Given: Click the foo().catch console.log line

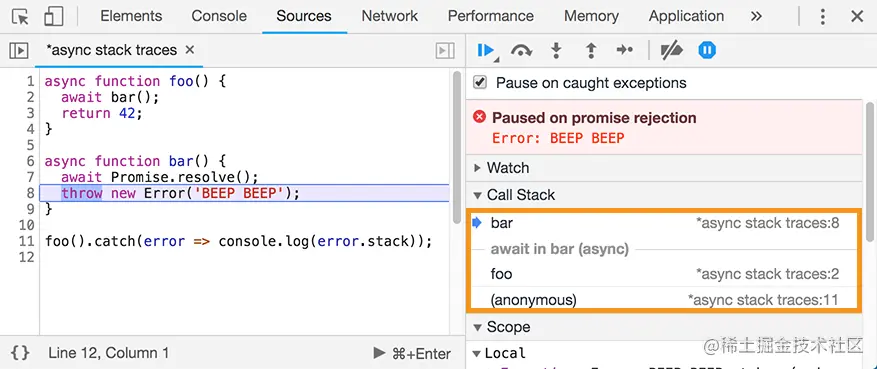Looking at the screenshot, I should (x=238, y=242).
